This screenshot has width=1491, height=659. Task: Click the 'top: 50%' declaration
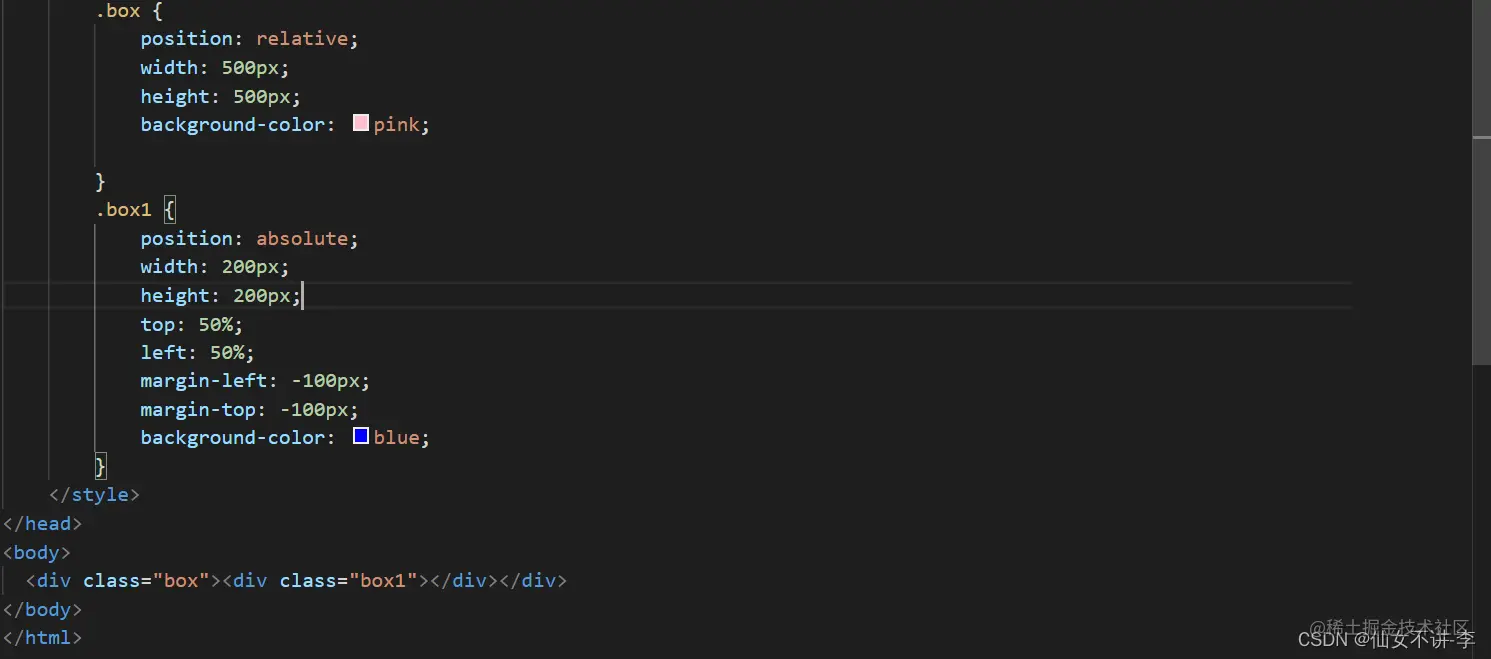pos(191,324)
